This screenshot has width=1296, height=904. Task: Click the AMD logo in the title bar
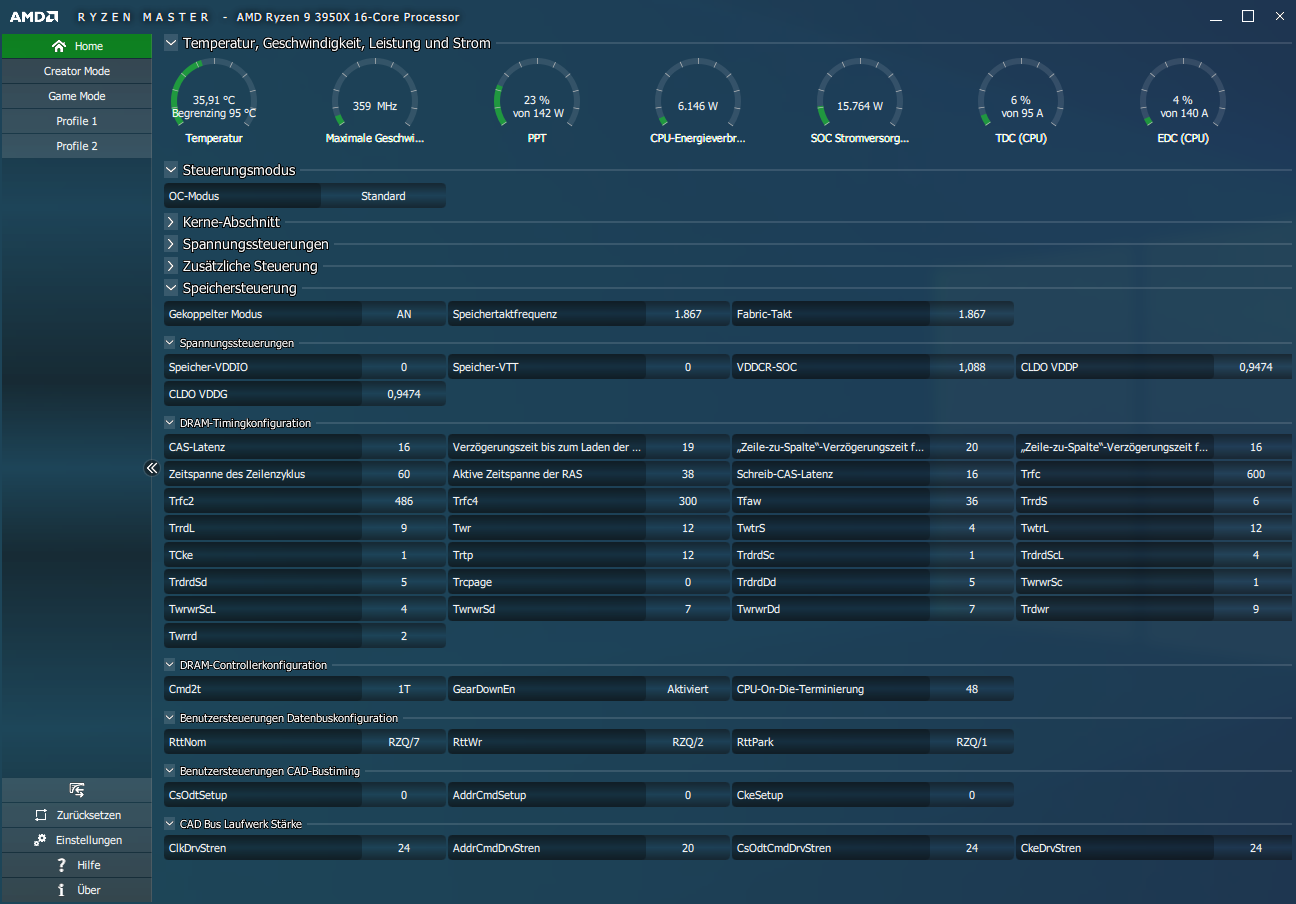34,16
